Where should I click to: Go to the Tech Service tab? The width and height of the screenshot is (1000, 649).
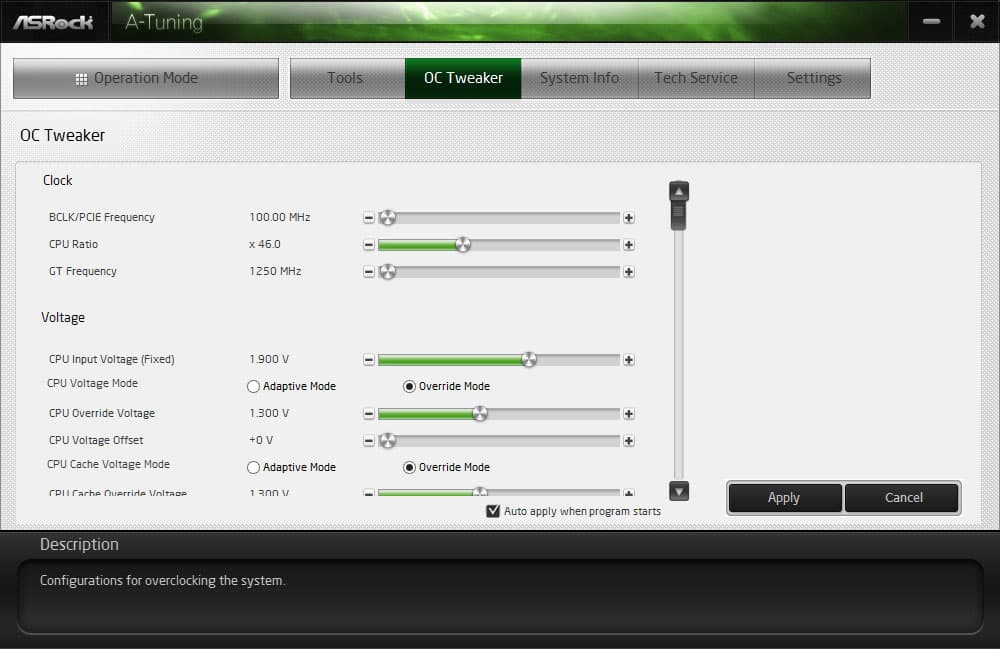(696, 78)
